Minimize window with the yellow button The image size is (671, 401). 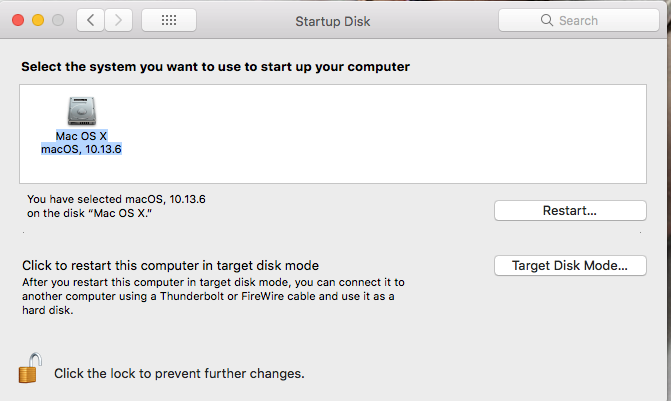click(38, 20)
